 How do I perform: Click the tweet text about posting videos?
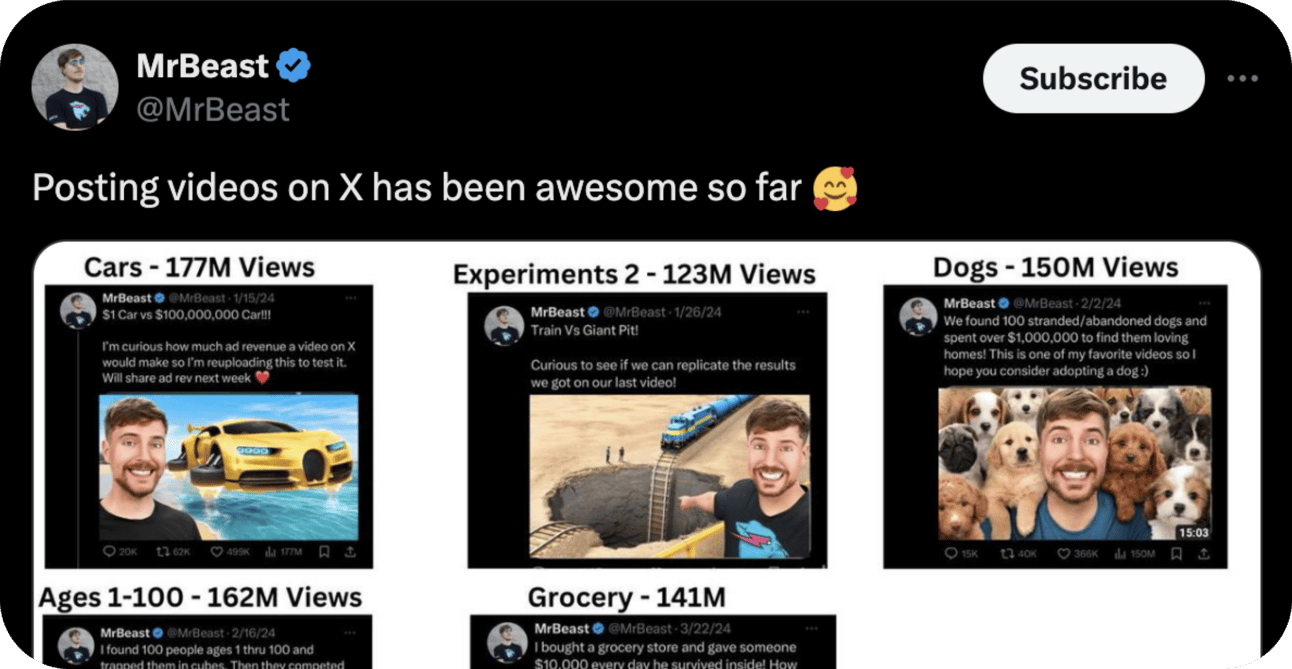(x=417, y=188)
